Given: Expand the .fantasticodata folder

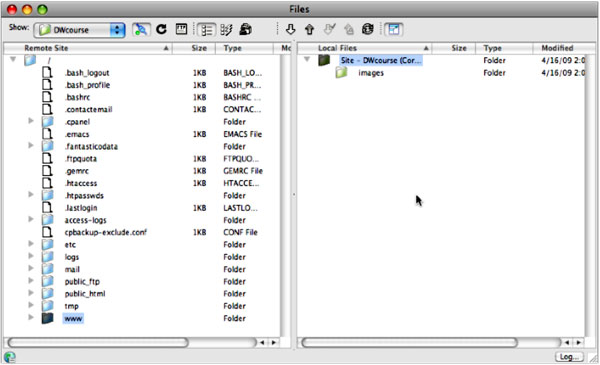Looking at the screenshot, I should [31, 146].
